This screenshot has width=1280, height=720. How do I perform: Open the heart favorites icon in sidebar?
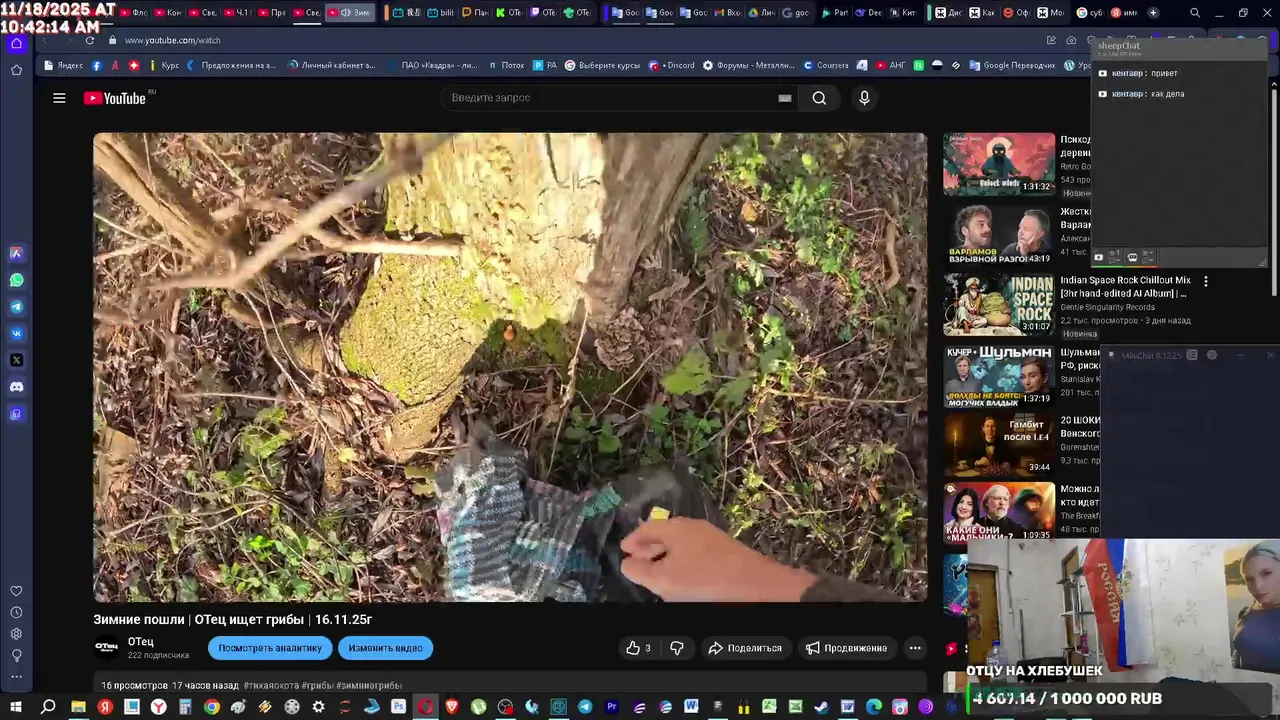click(x=16, y=591)
